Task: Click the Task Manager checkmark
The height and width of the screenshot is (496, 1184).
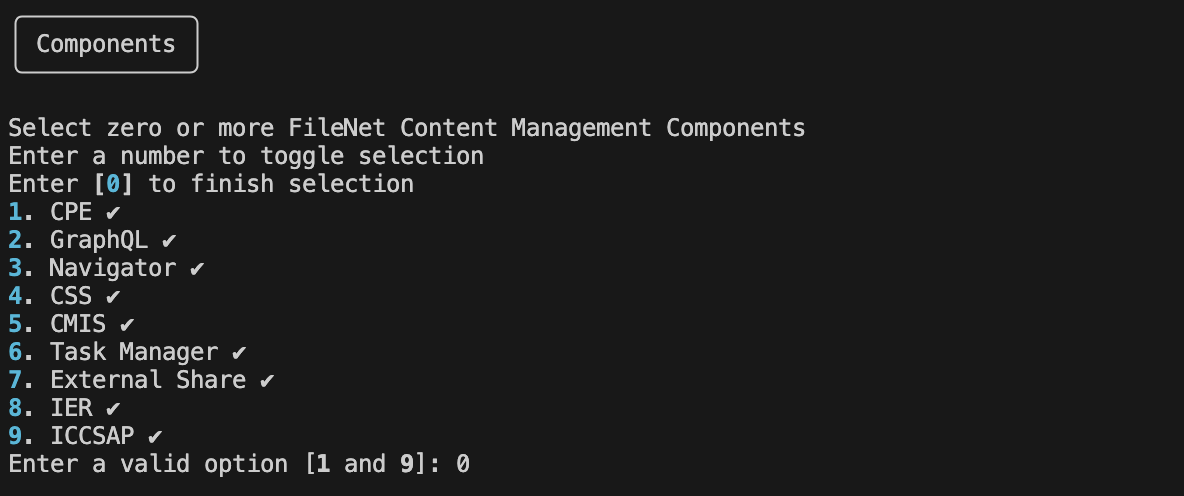Action: pos(239,353)
